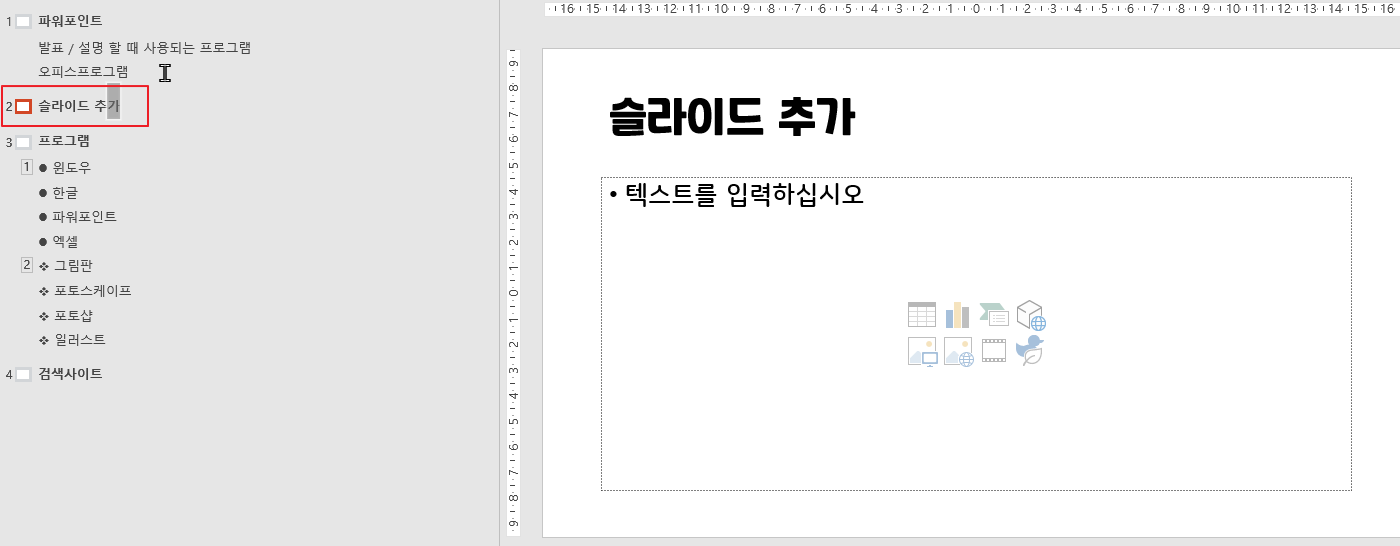
Task: Insert video using the filmstrip icon
Action: tap(994, 351)
